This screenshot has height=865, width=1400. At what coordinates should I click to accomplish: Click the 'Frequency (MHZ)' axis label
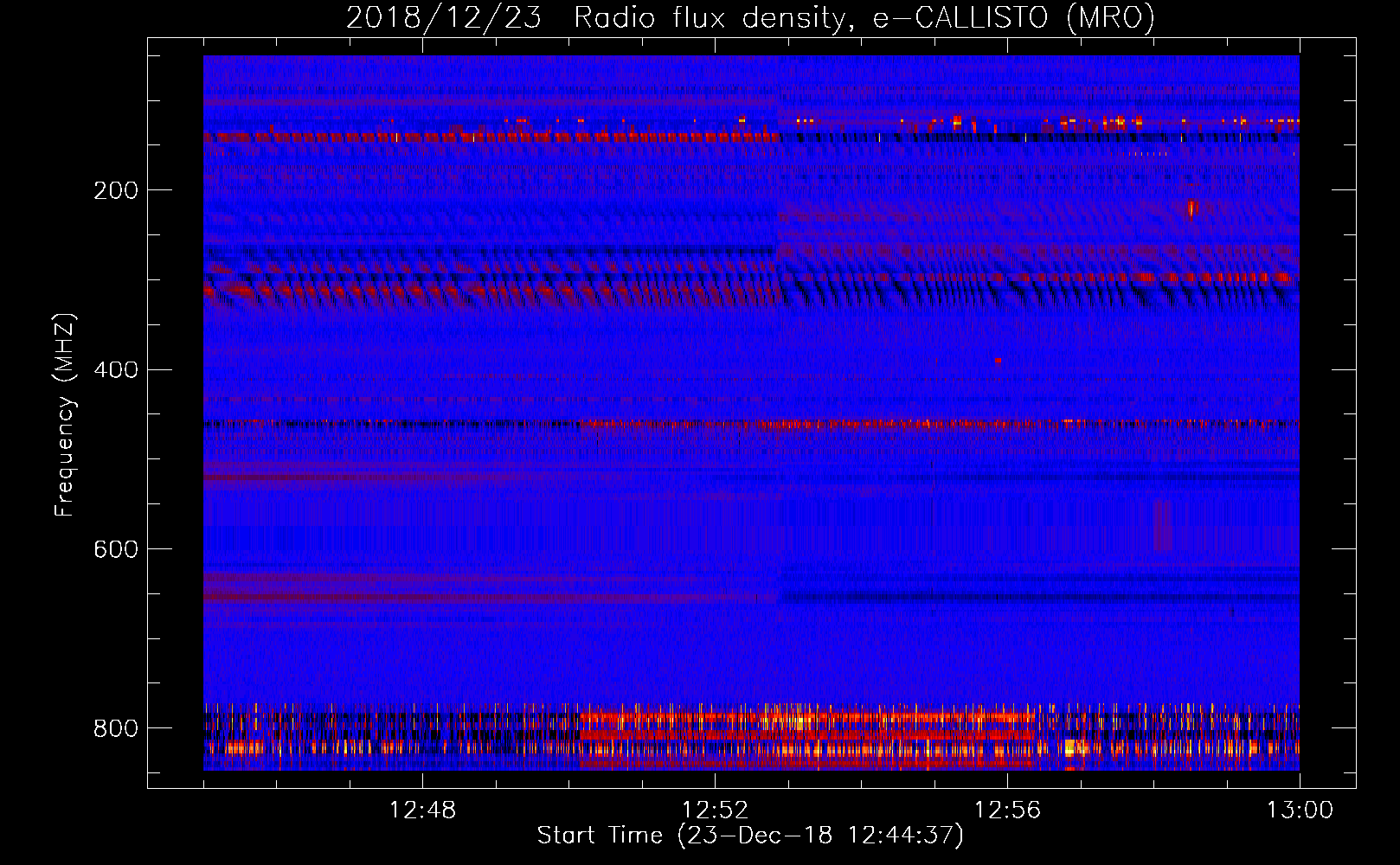click(66, 415)
